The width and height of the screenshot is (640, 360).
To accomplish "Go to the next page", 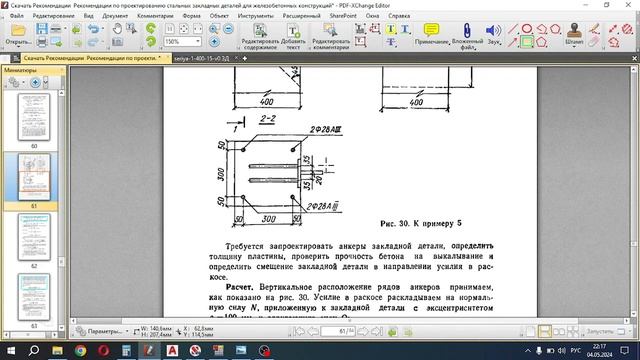I will (362, 331).
